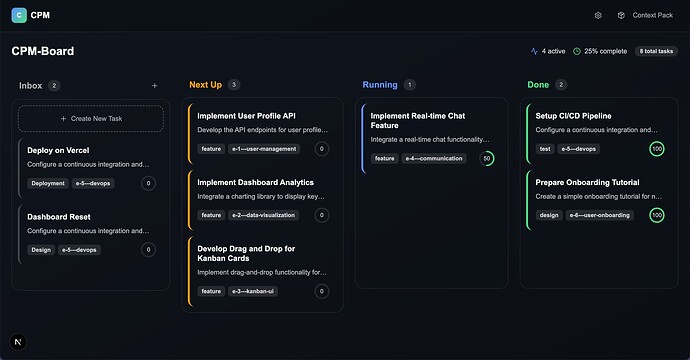690x360 pixels.
Task: Select the Done column header
Action: (538, 84)
